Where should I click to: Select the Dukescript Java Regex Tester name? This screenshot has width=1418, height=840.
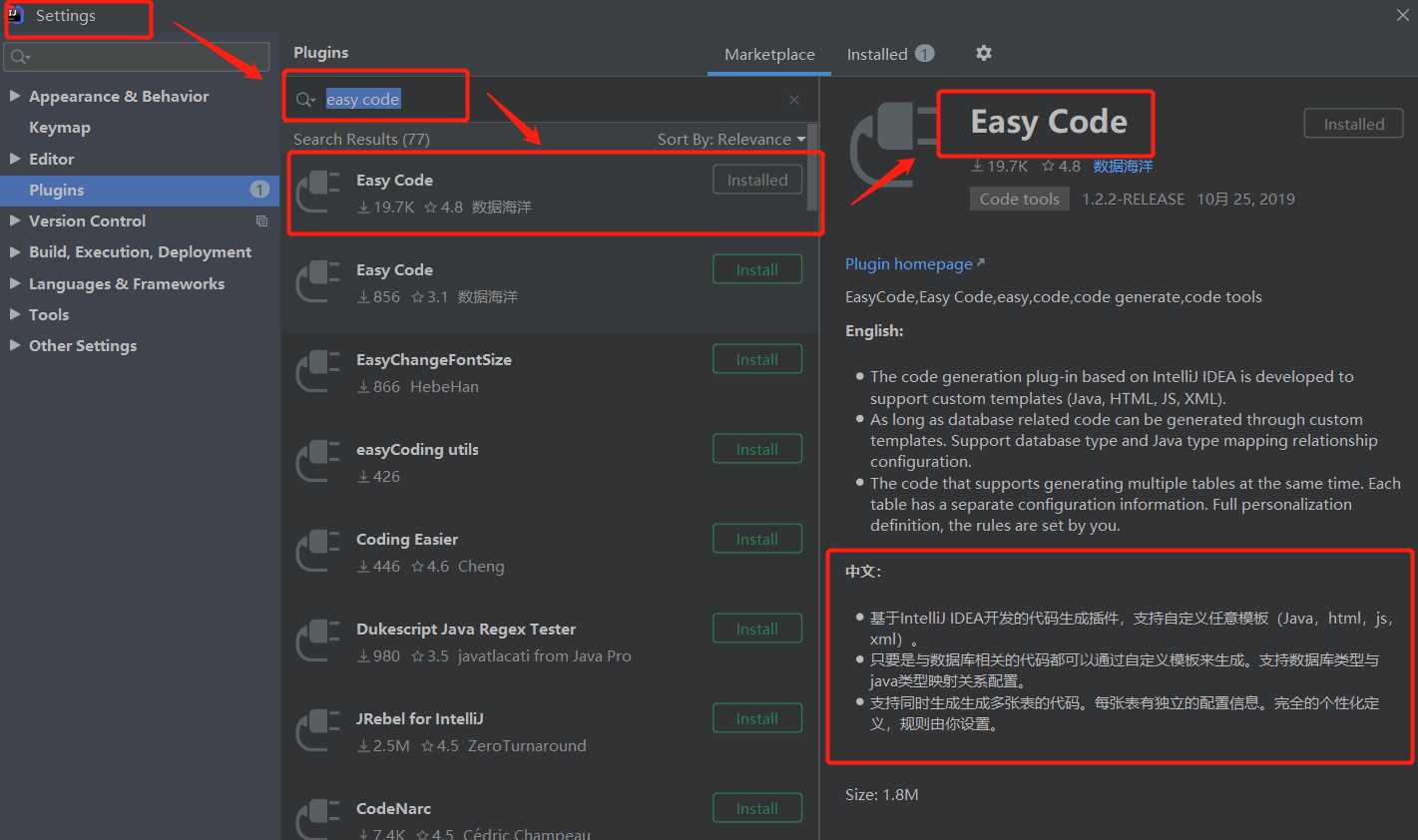tap(466, 630)
